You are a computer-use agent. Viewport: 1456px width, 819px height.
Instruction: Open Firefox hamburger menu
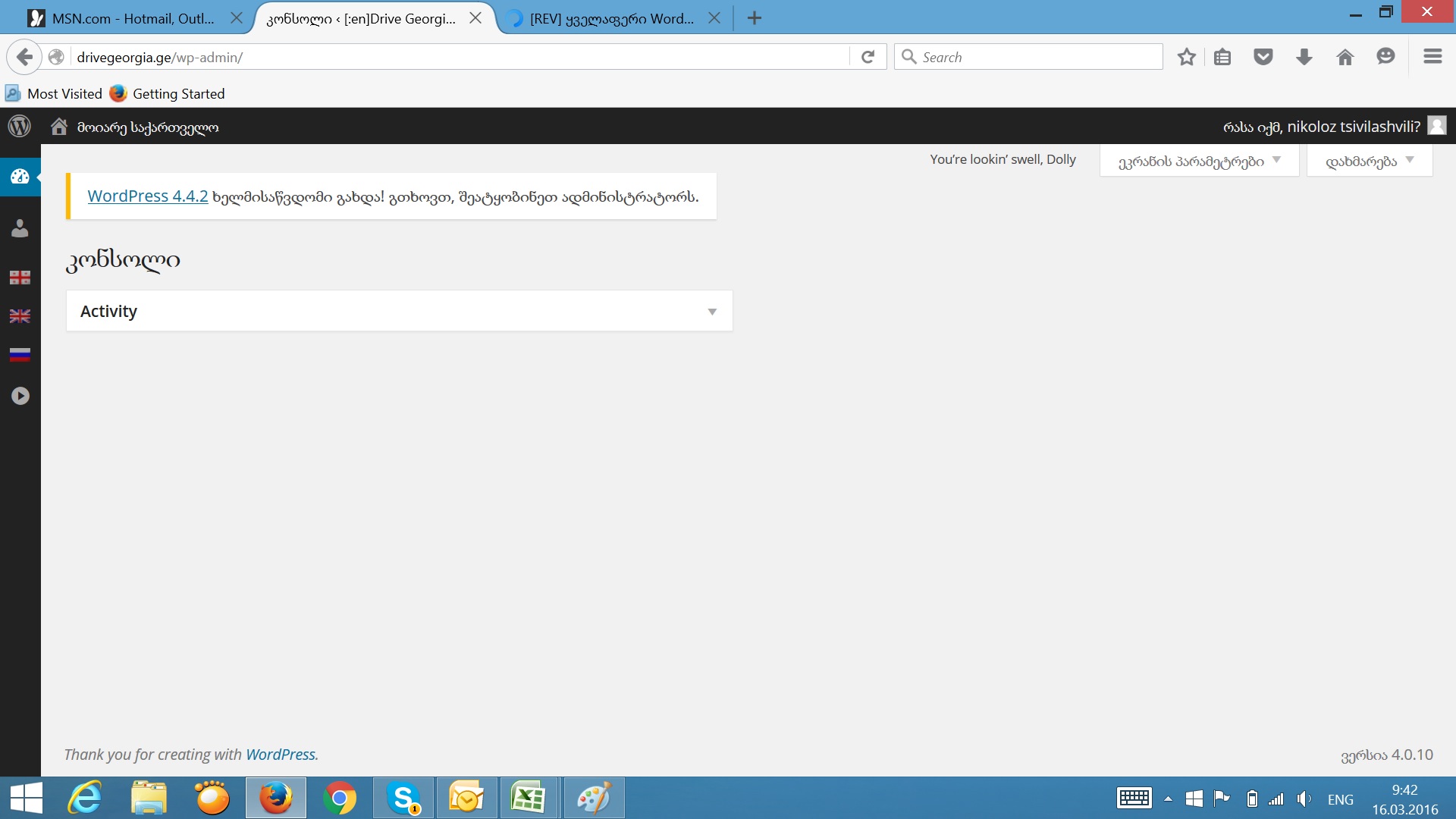point(1432,57)
